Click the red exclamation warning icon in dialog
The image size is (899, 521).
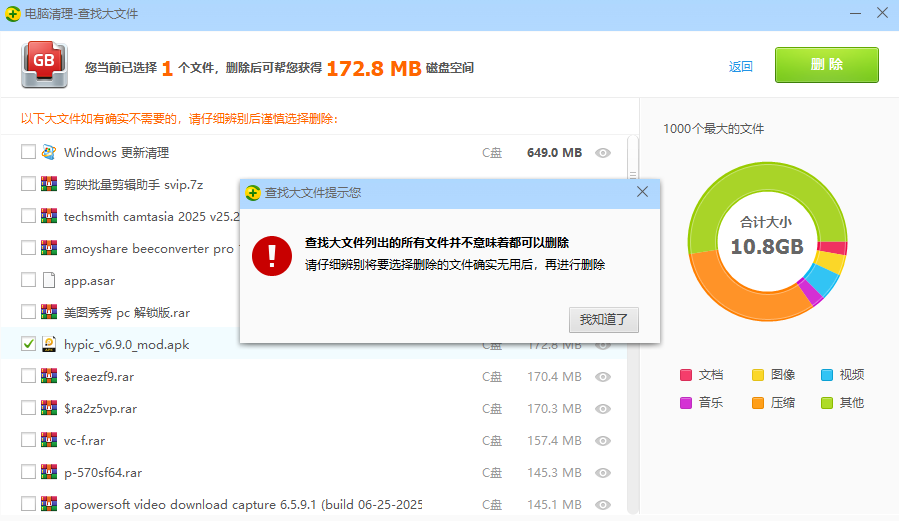tap(272, 256)
